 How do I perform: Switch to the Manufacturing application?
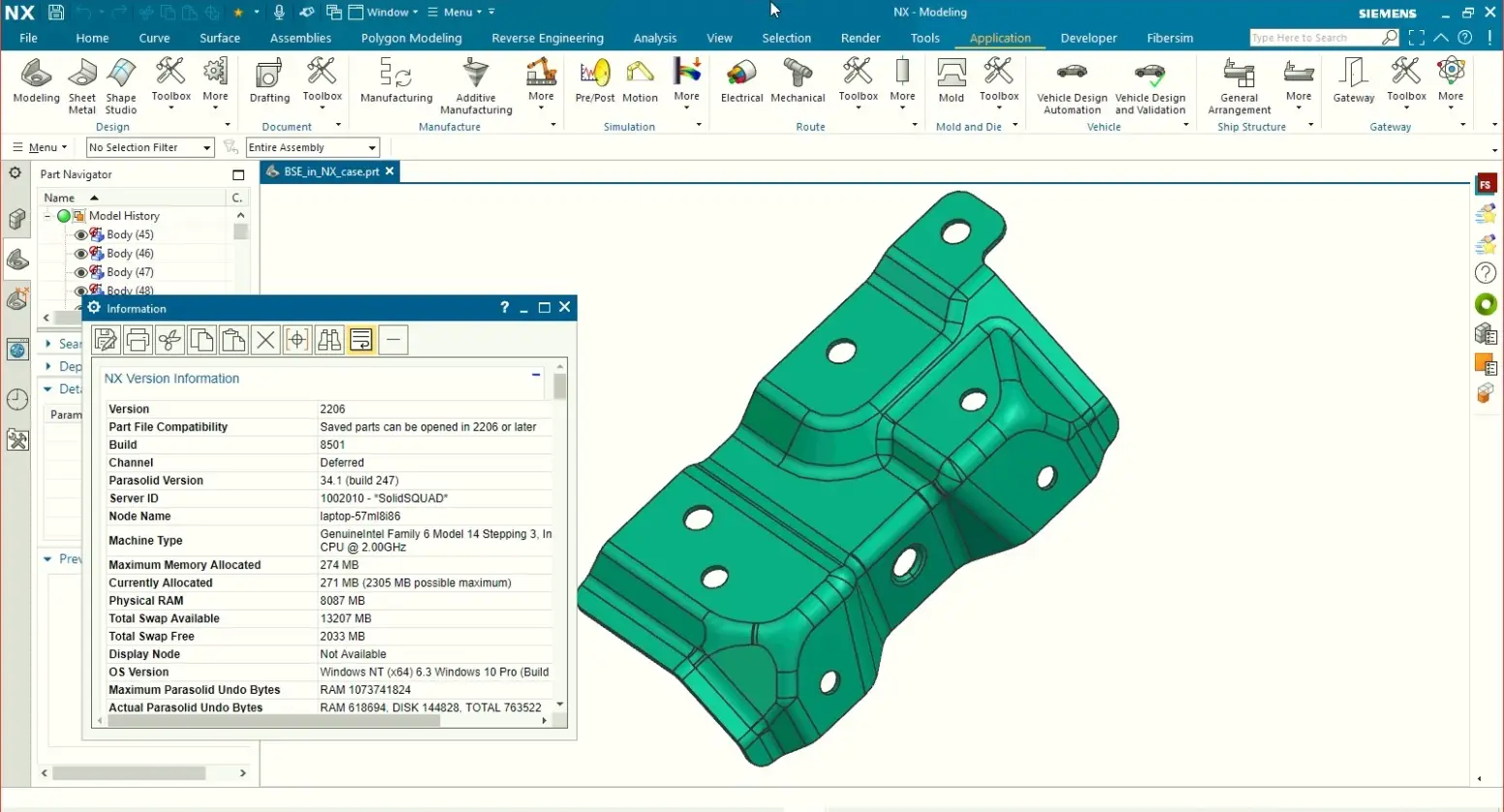[396, 80]
